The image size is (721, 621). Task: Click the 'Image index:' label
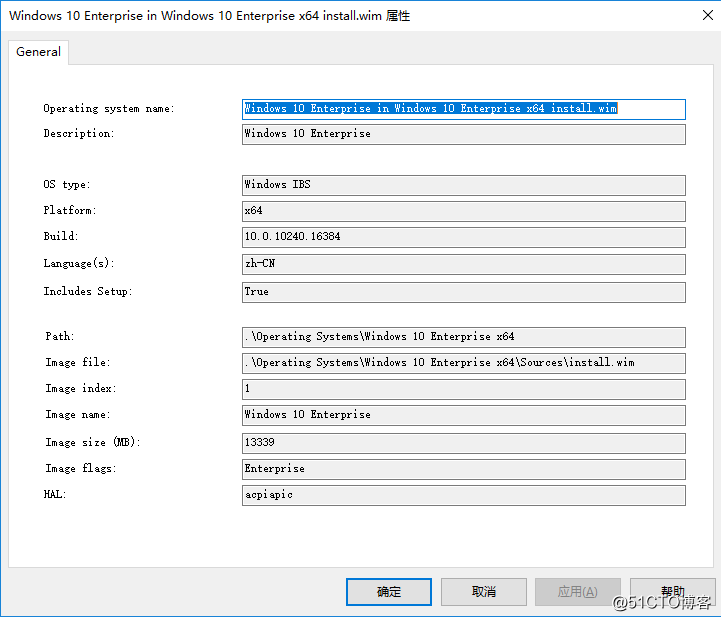[81, 389]
